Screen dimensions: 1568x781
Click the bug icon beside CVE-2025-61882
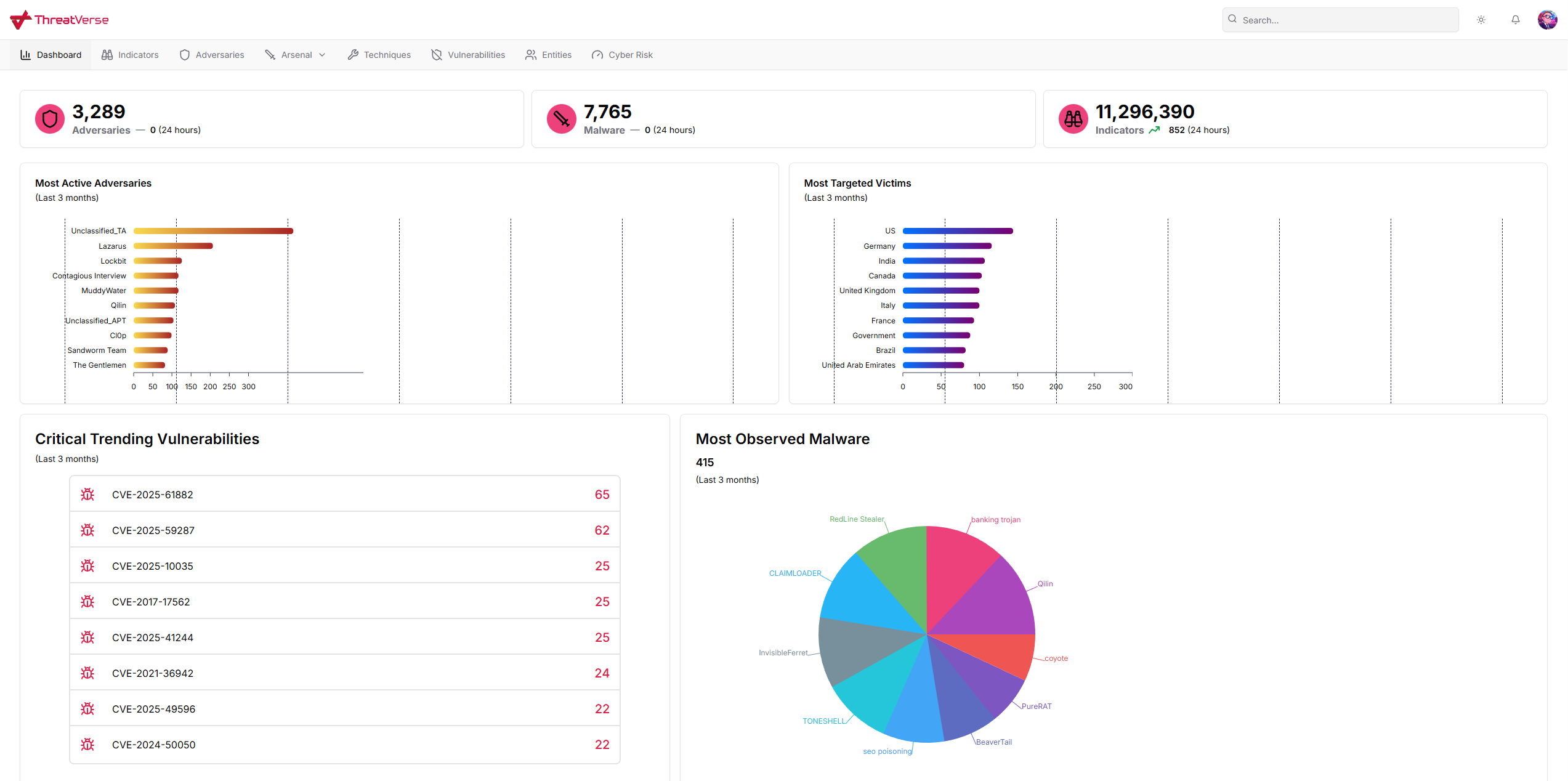tap(87, 494)
